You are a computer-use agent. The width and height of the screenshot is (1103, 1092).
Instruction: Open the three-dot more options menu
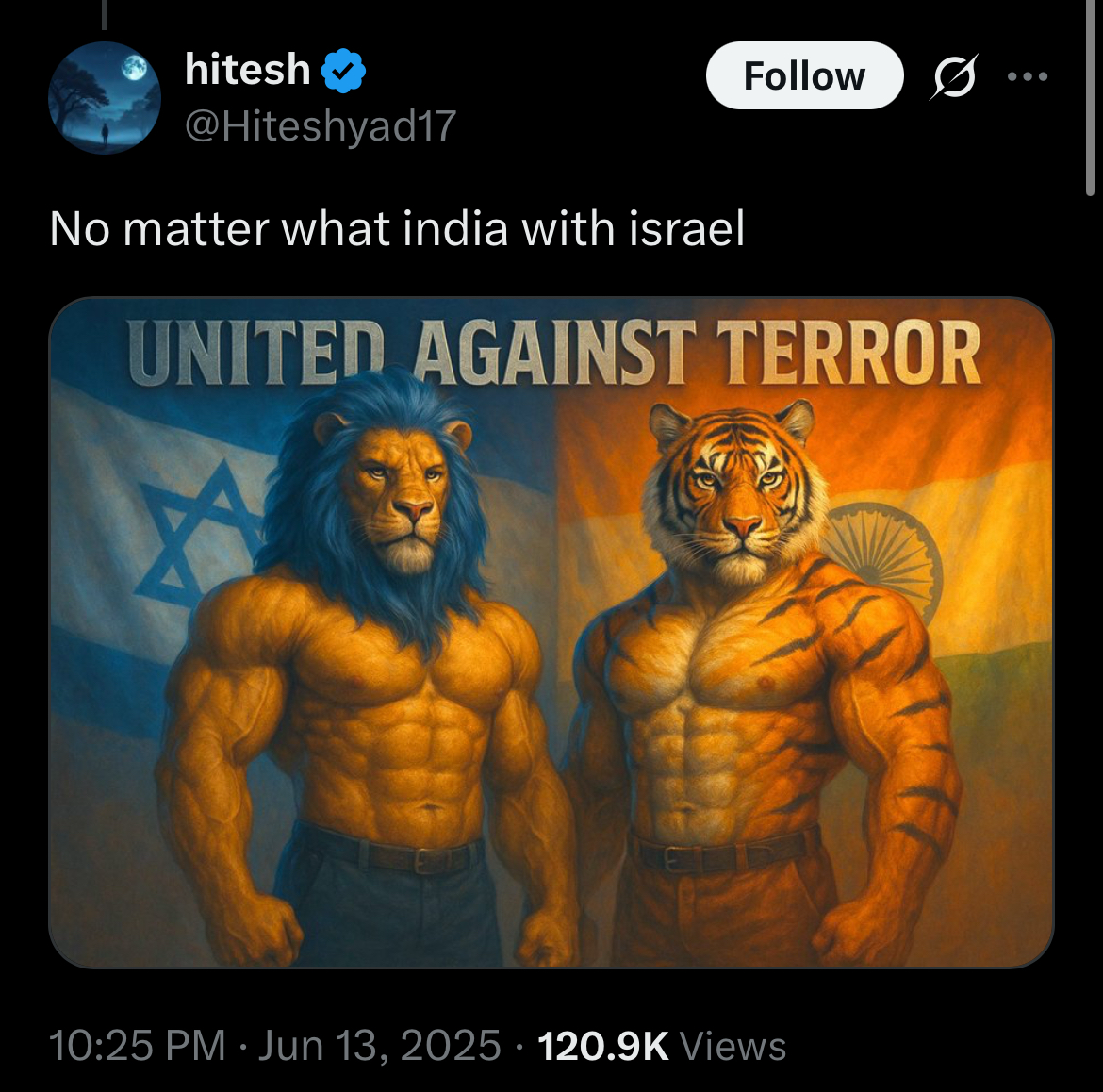click(x=1027, y=76)
